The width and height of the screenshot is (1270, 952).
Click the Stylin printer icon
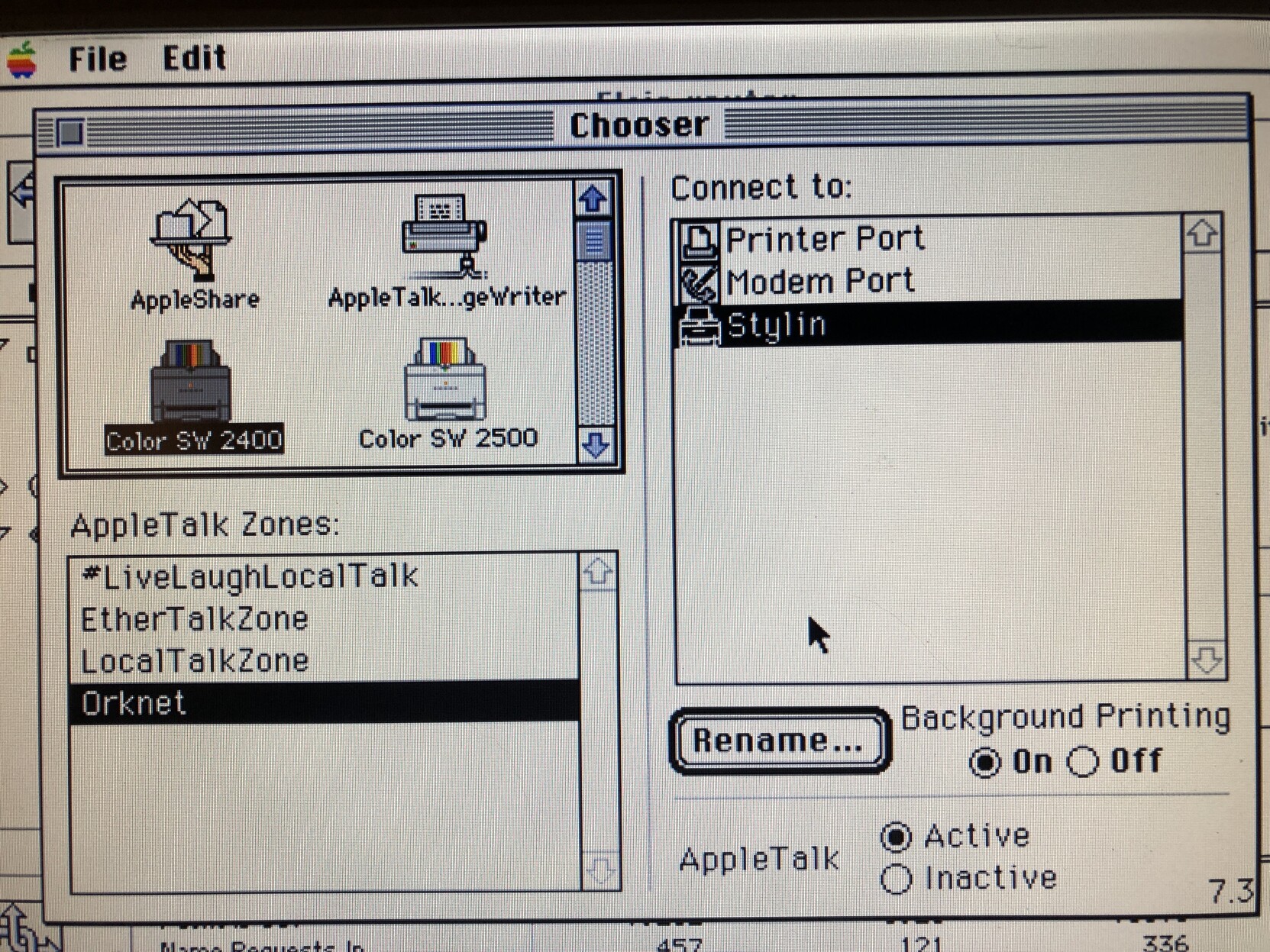[x=700, y=326]
